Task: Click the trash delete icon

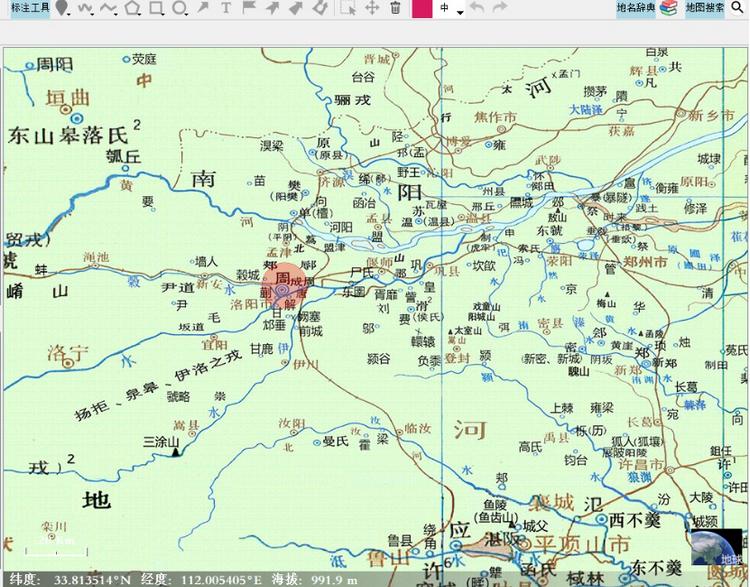Action: coord(396,8)
